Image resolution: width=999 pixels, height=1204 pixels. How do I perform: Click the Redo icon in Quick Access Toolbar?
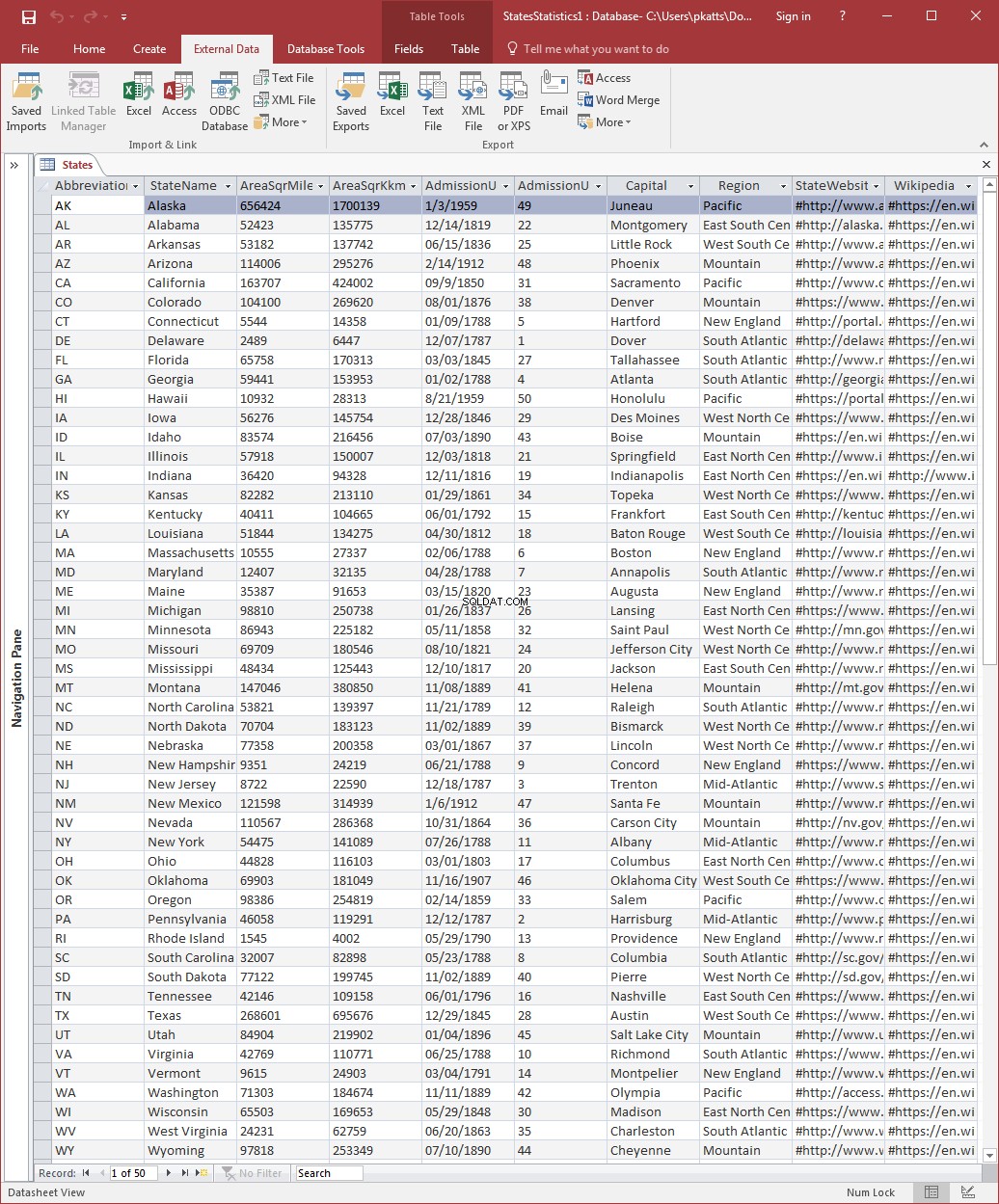[91, 16]
